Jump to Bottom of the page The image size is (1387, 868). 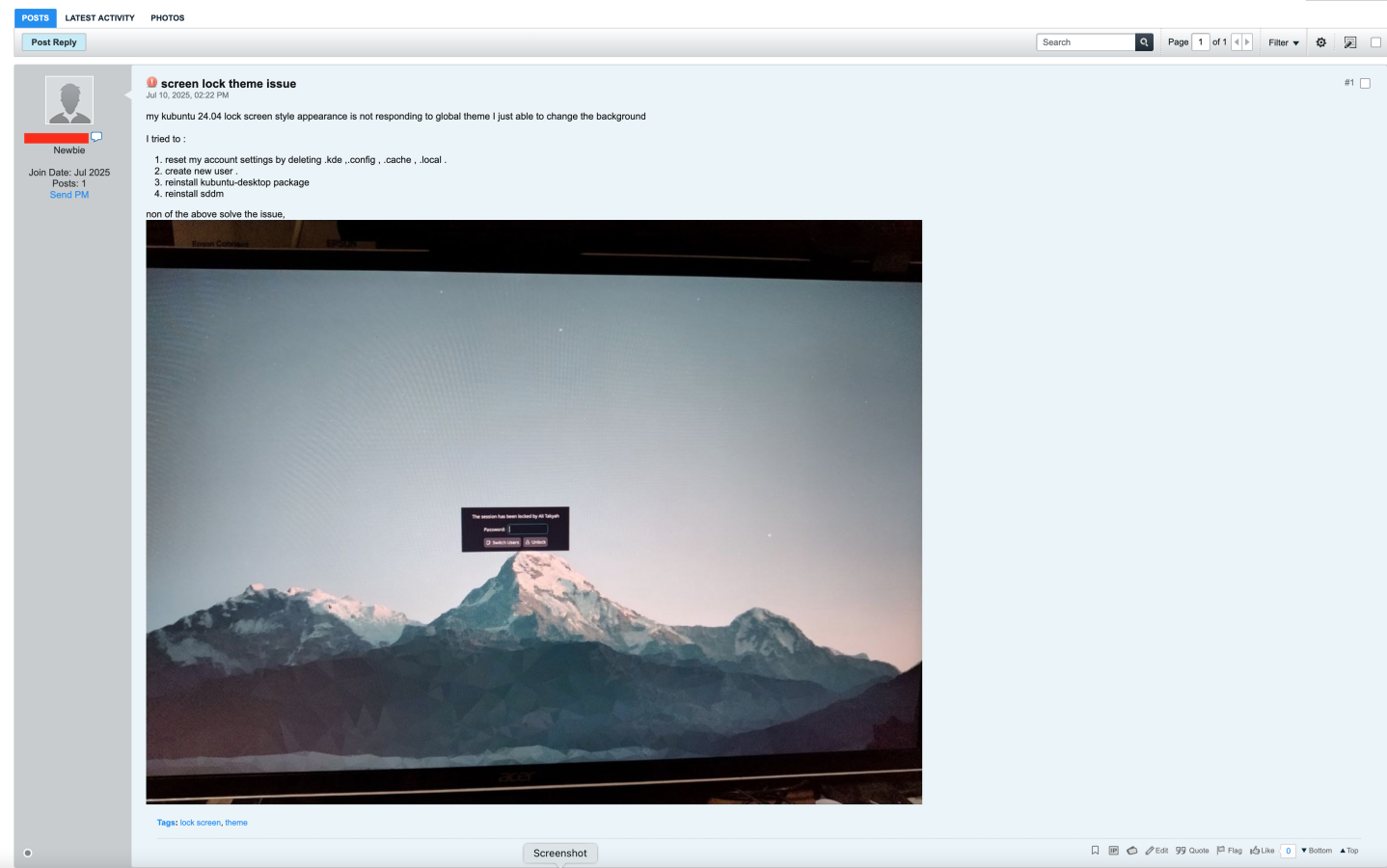point(1317,851)
